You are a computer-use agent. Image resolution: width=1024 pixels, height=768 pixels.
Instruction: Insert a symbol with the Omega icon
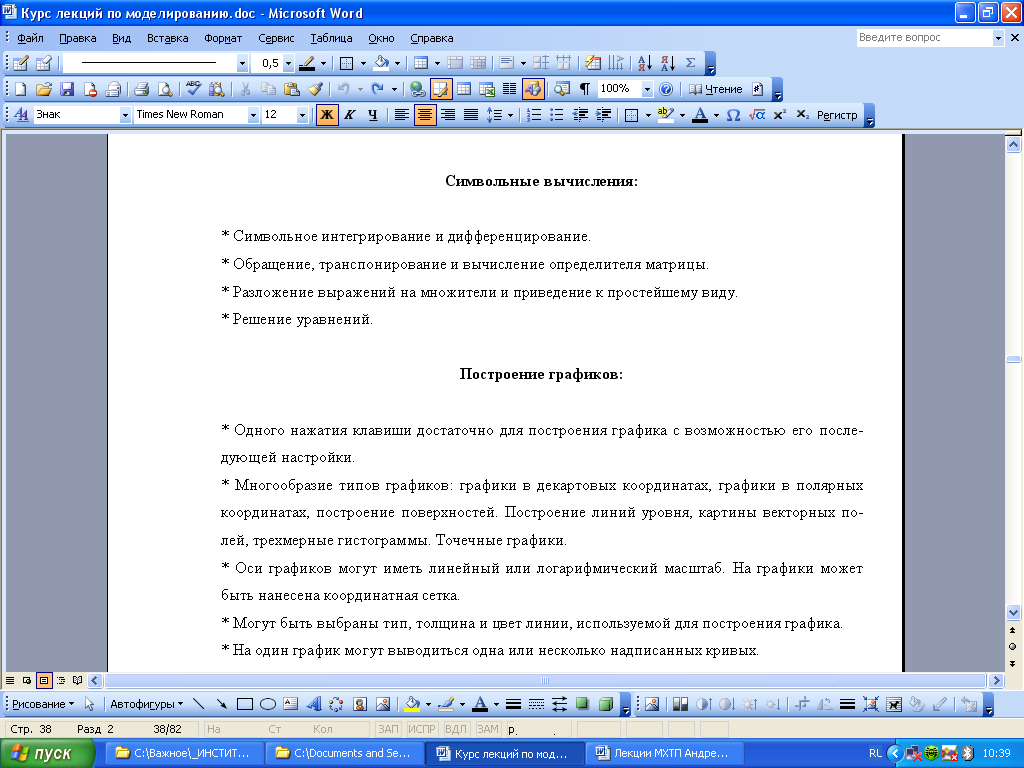(x=733, y=115)
